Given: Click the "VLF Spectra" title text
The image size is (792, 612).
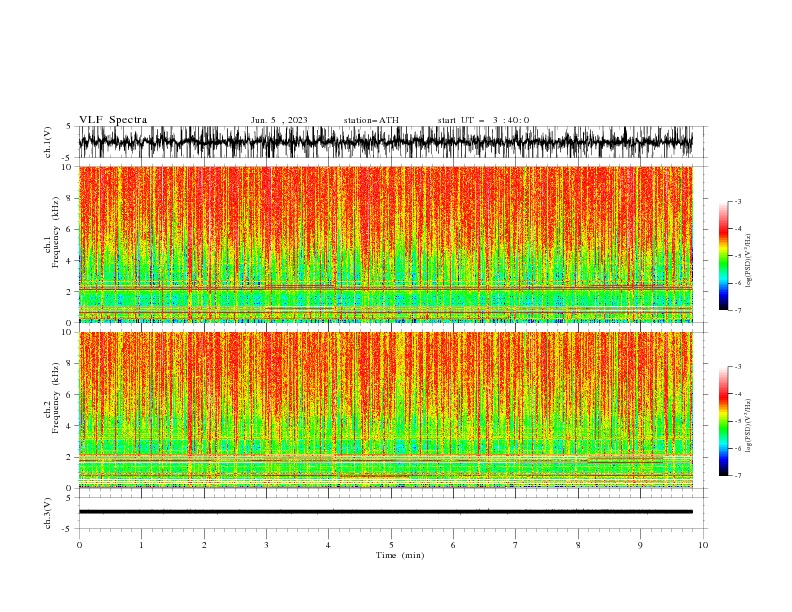Looking at the screenshot, I should click(x=113, y=120).
